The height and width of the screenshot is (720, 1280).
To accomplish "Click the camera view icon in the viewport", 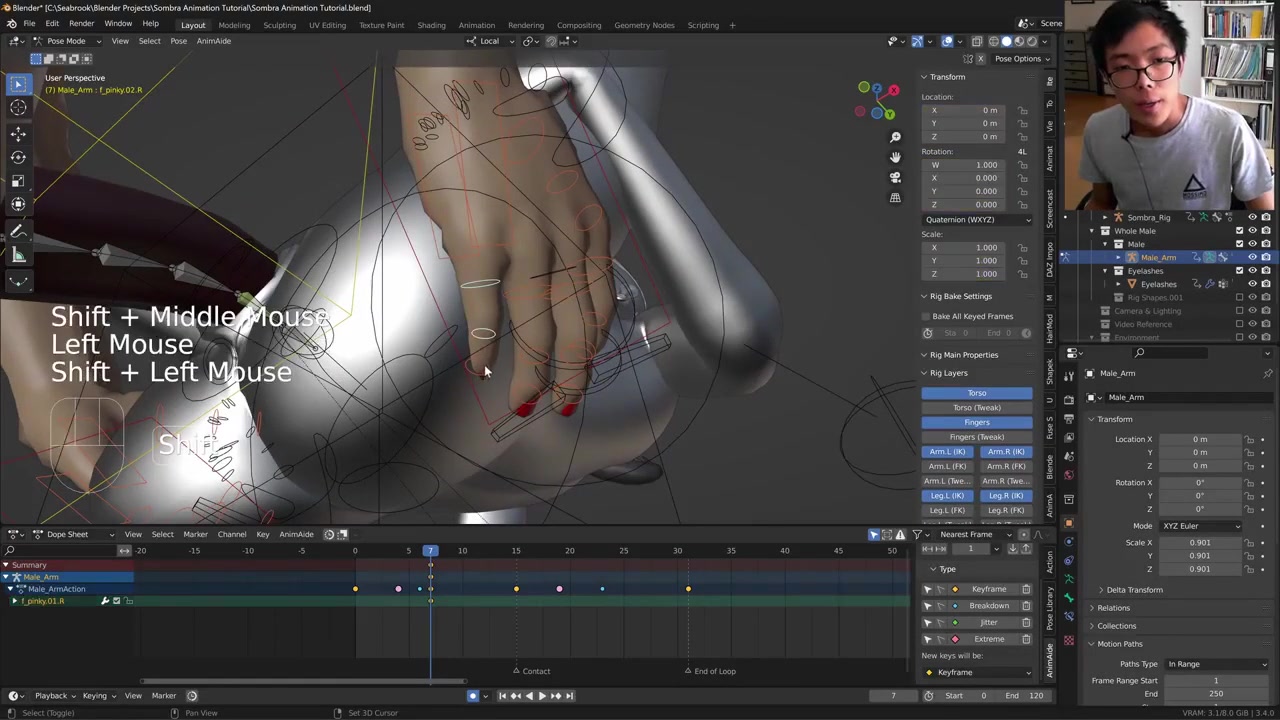I will (895, 177).
